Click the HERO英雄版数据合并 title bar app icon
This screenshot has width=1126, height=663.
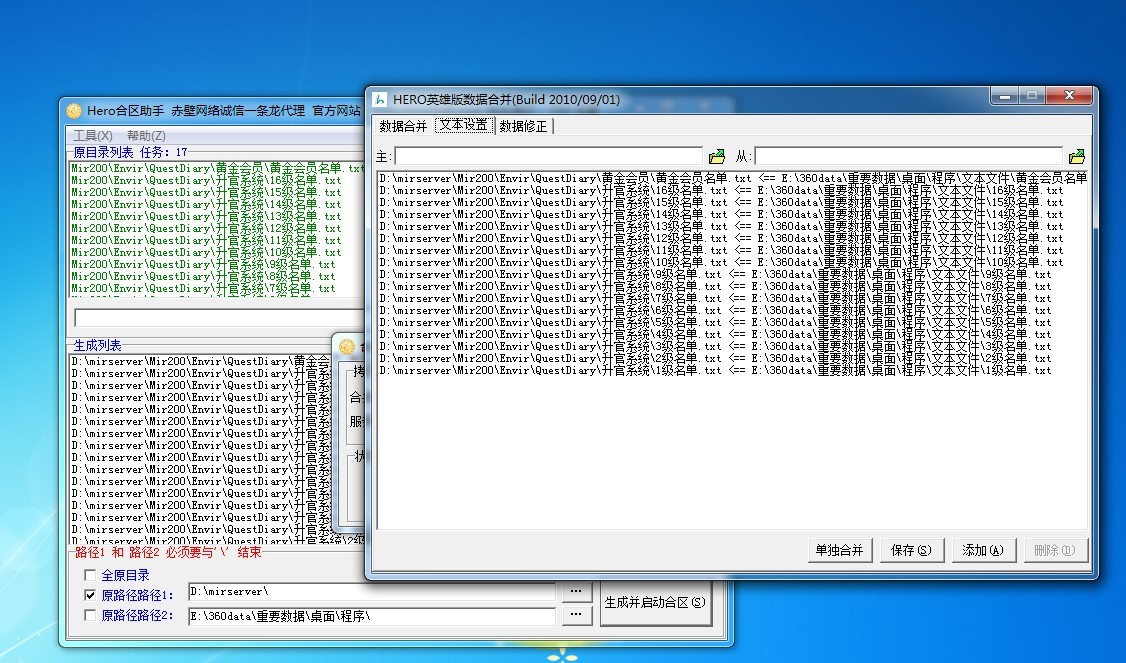point(380,100)
